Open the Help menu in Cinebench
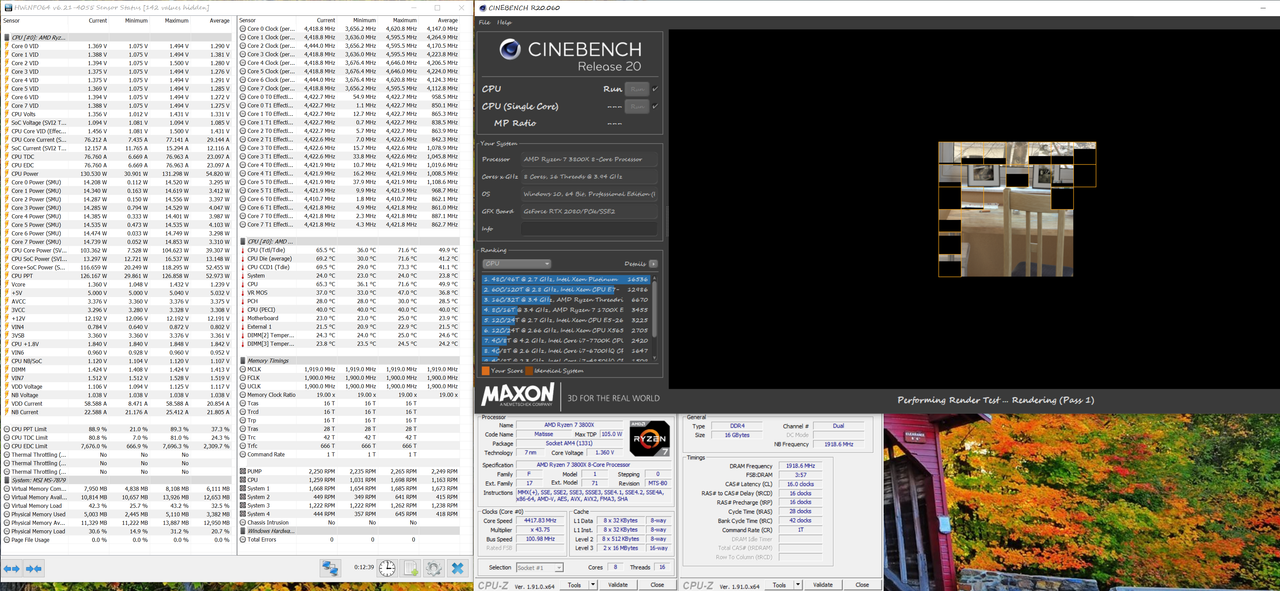This screenshot has width=1280, height=591. (x=504, y=22)
